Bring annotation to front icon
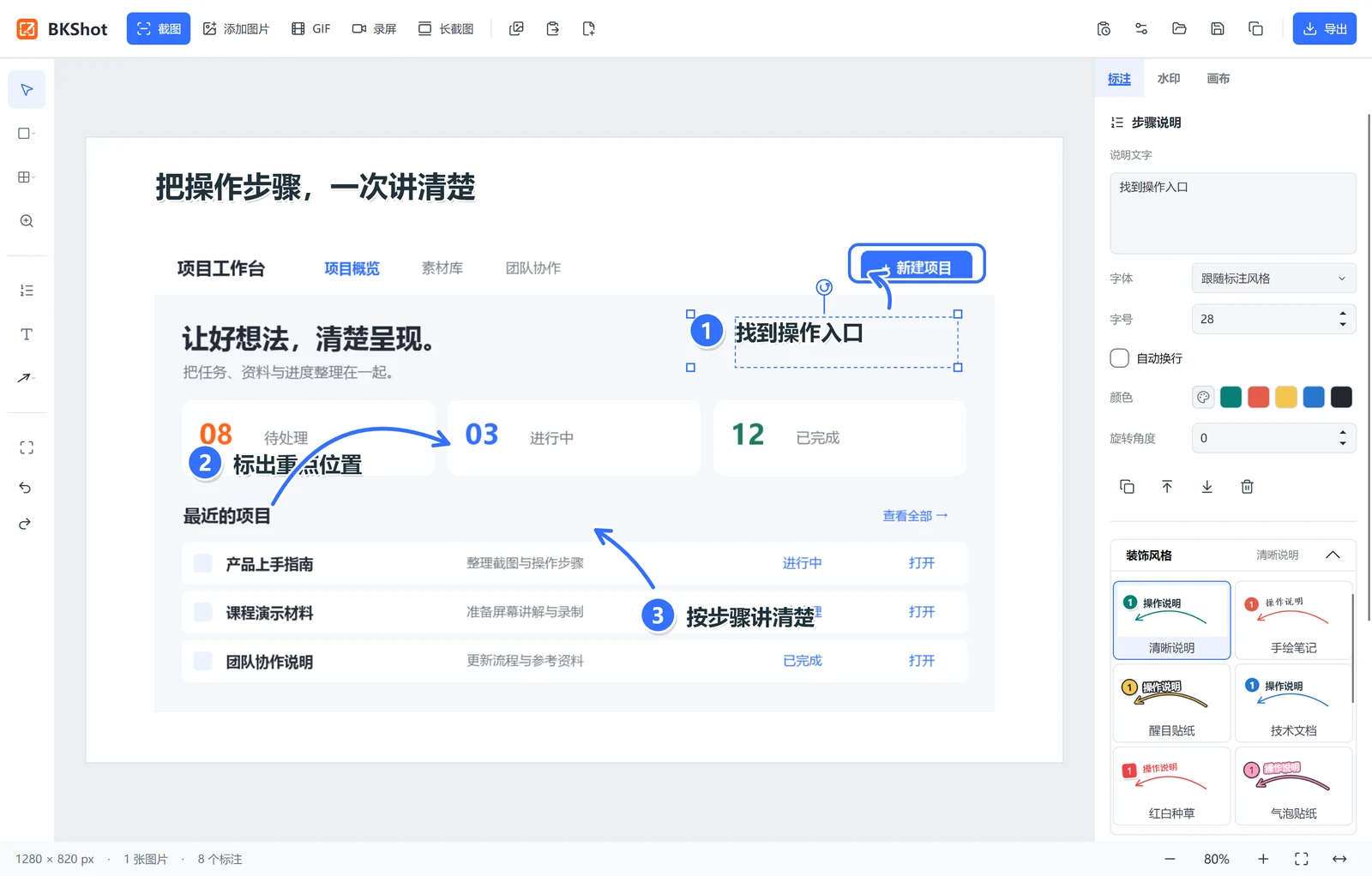Viewport: 1372px width, 876px height. 1167,487
